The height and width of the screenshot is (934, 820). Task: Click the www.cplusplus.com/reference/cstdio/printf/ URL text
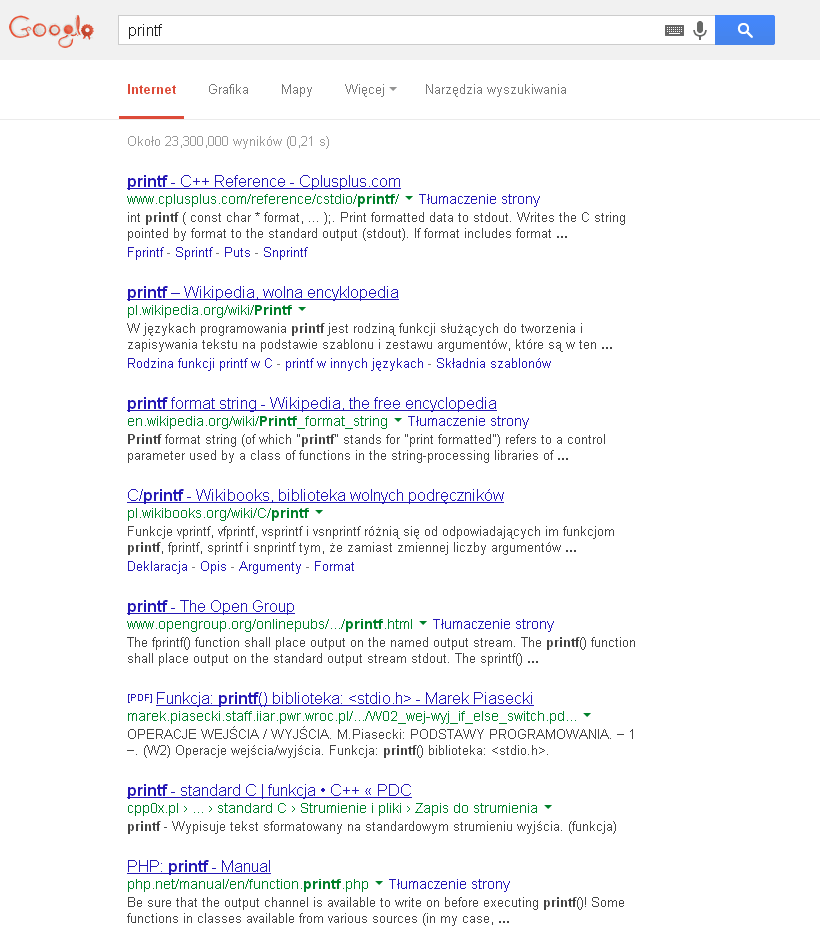point(263,199)
